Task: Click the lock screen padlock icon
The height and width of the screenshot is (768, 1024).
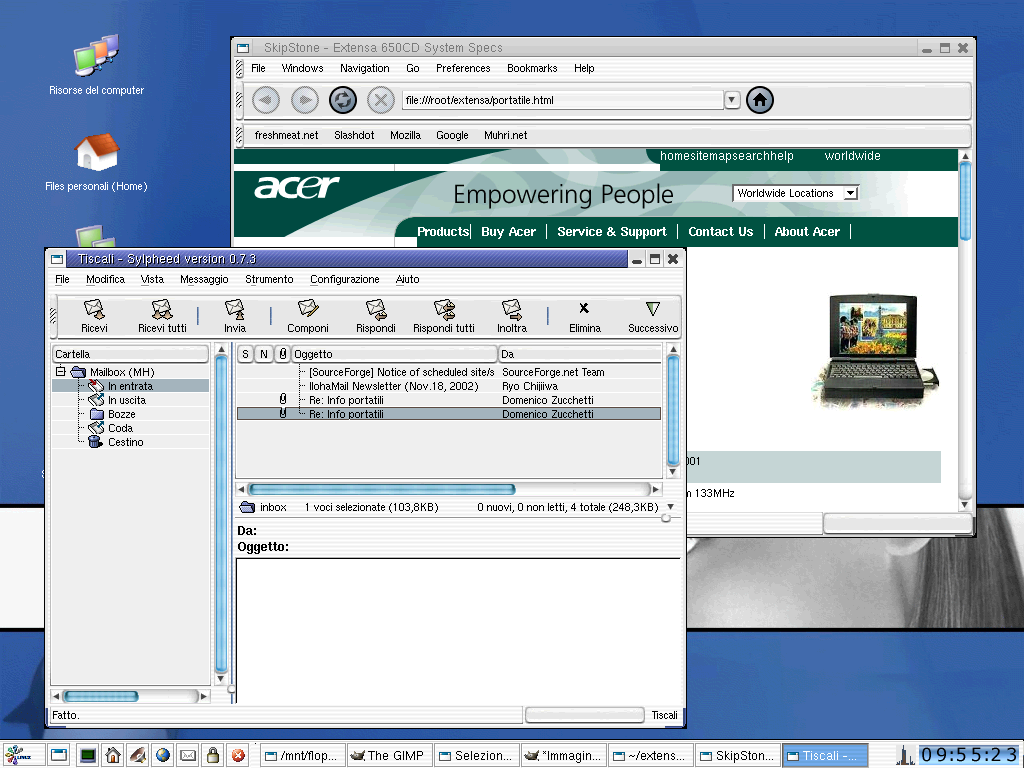Action: 213,756
